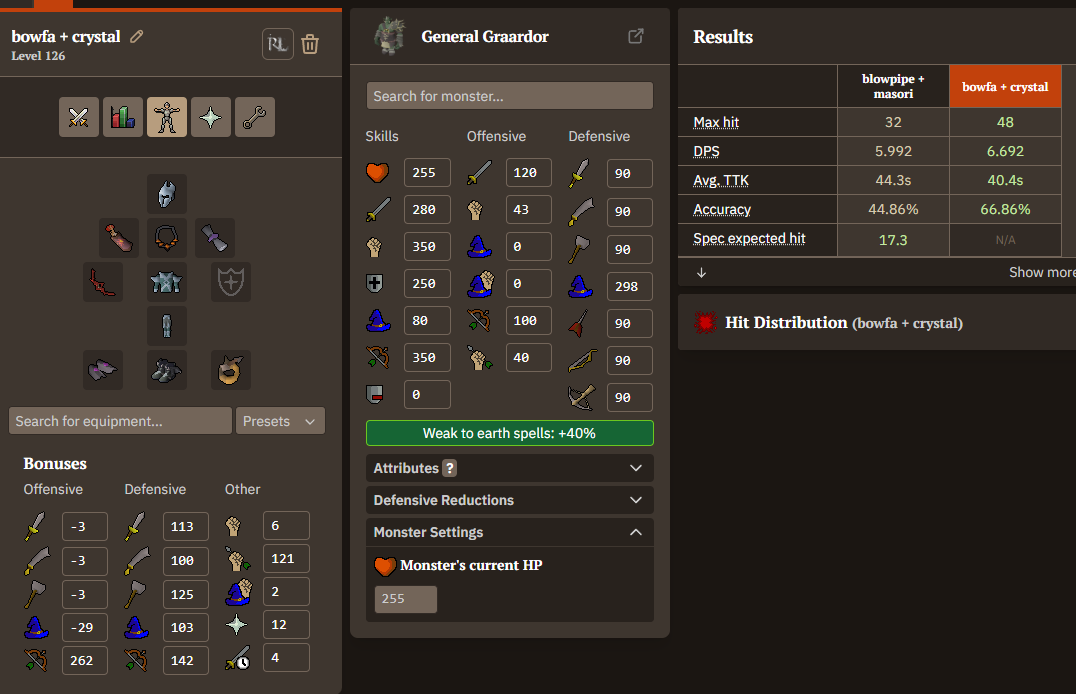Click the Hit Distribution splat icon
The width and height of the screenshot is (1076, 694).
705,322
